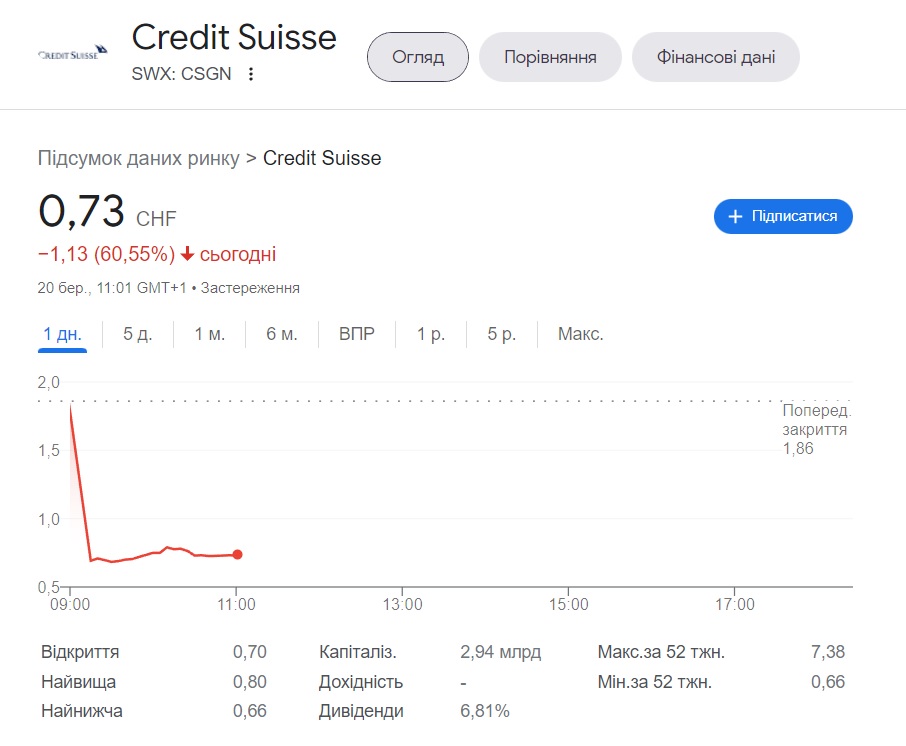The width and height of the screenshot is (906, 746).
Task: Click the CHF currency label
Action: (156, 219)
